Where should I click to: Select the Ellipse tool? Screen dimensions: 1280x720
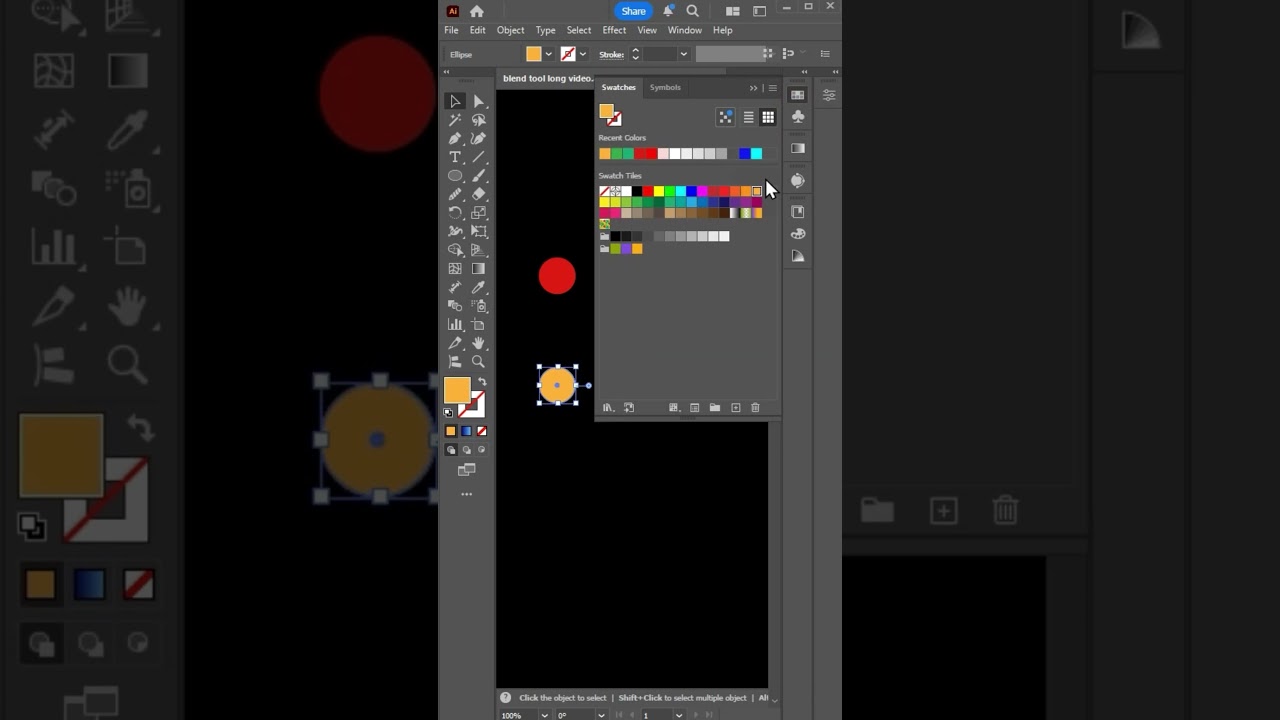(x=455, y=176)
